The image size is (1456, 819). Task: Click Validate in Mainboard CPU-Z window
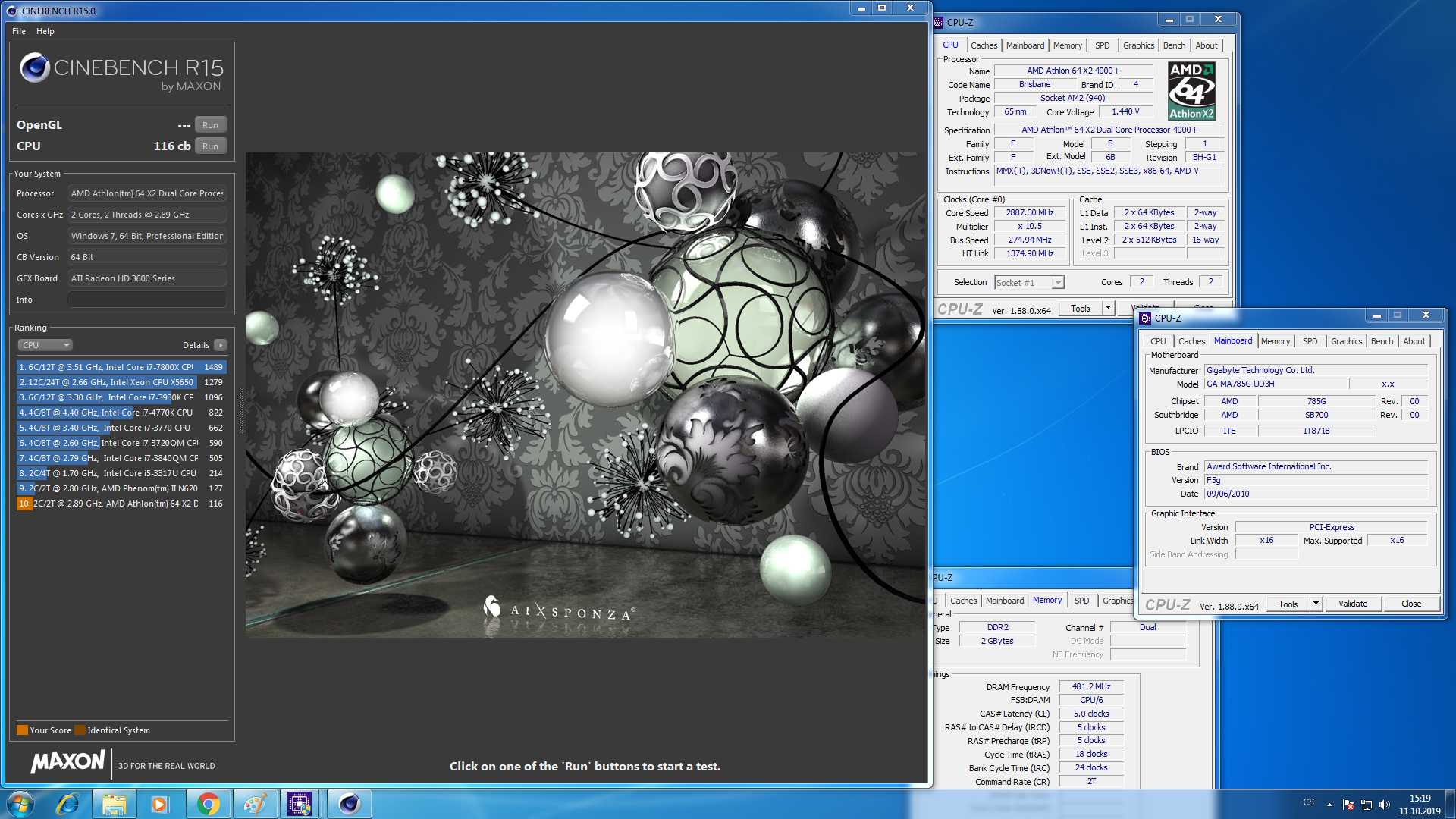[x=1353, y=604]
